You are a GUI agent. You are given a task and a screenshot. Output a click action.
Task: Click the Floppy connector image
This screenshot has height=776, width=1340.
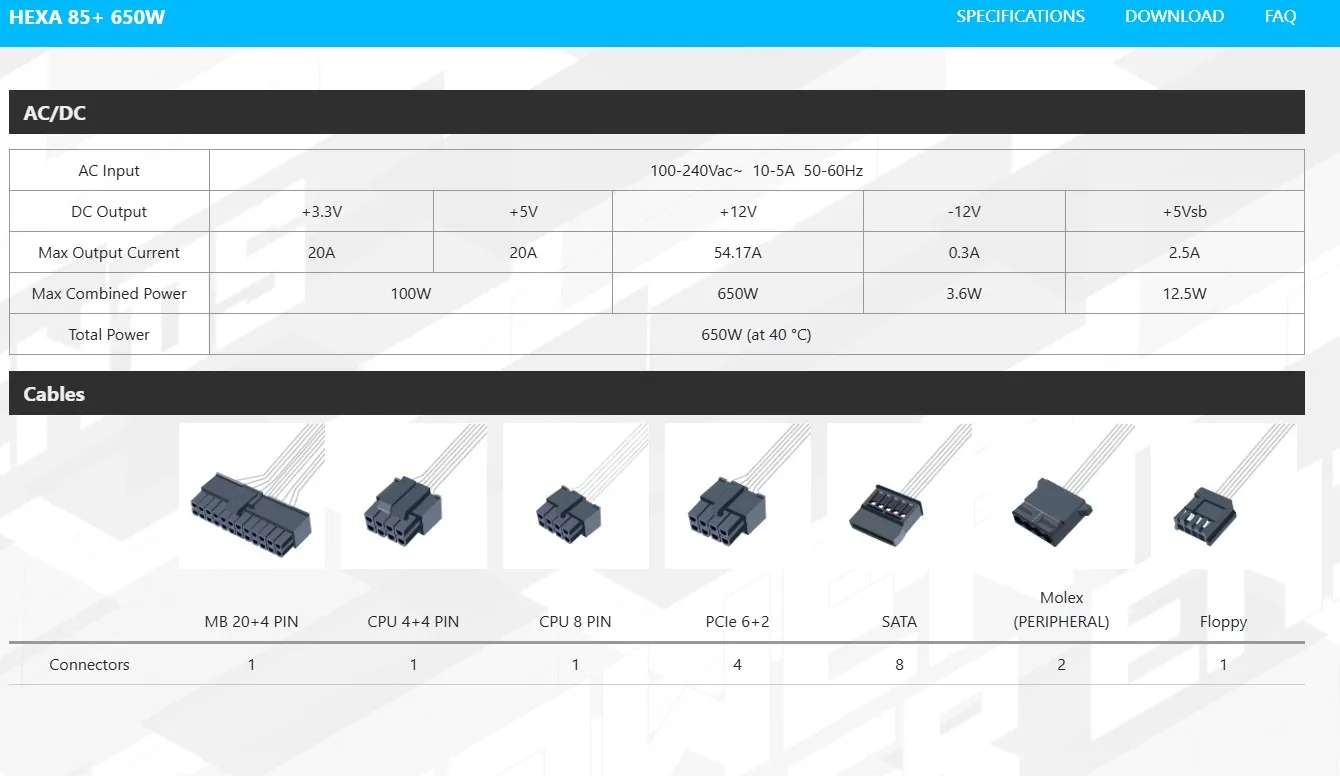(1224, 496)
